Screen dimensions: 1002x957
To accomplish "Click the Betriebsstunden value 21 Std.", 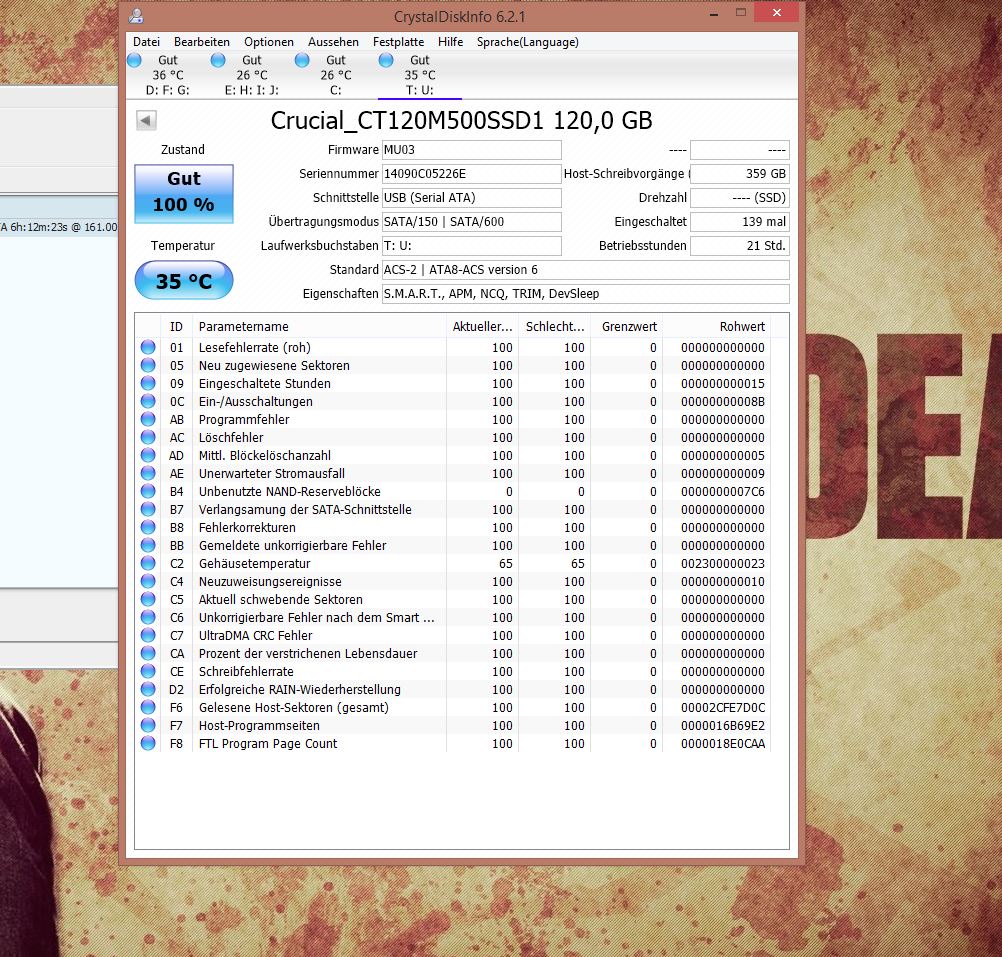I will [x=740, y=246].
